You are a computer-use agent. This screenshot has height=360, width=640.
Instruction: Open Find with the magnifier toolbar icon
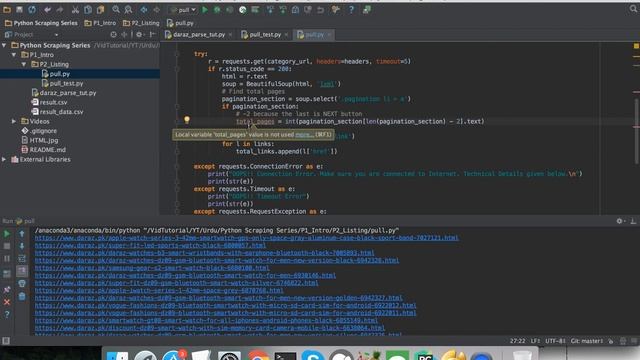tap(116, 9)
